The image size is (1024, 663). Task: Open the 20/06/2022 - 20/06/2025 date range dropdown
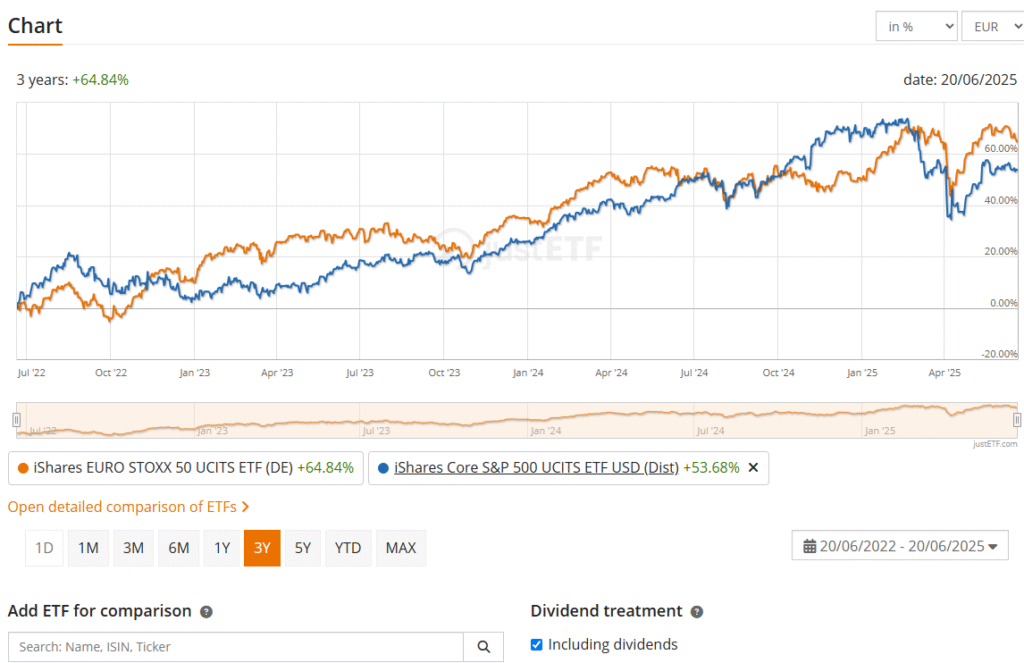[900, 546]
